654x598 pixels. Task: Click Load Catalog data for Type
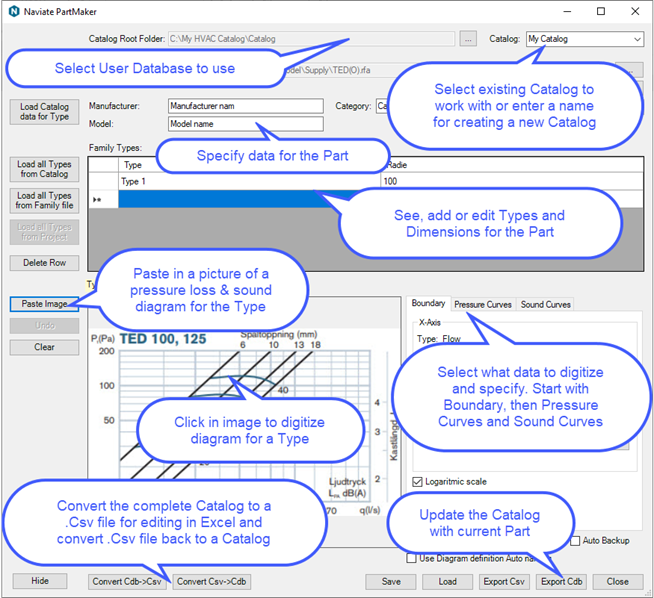click(44, 111)
